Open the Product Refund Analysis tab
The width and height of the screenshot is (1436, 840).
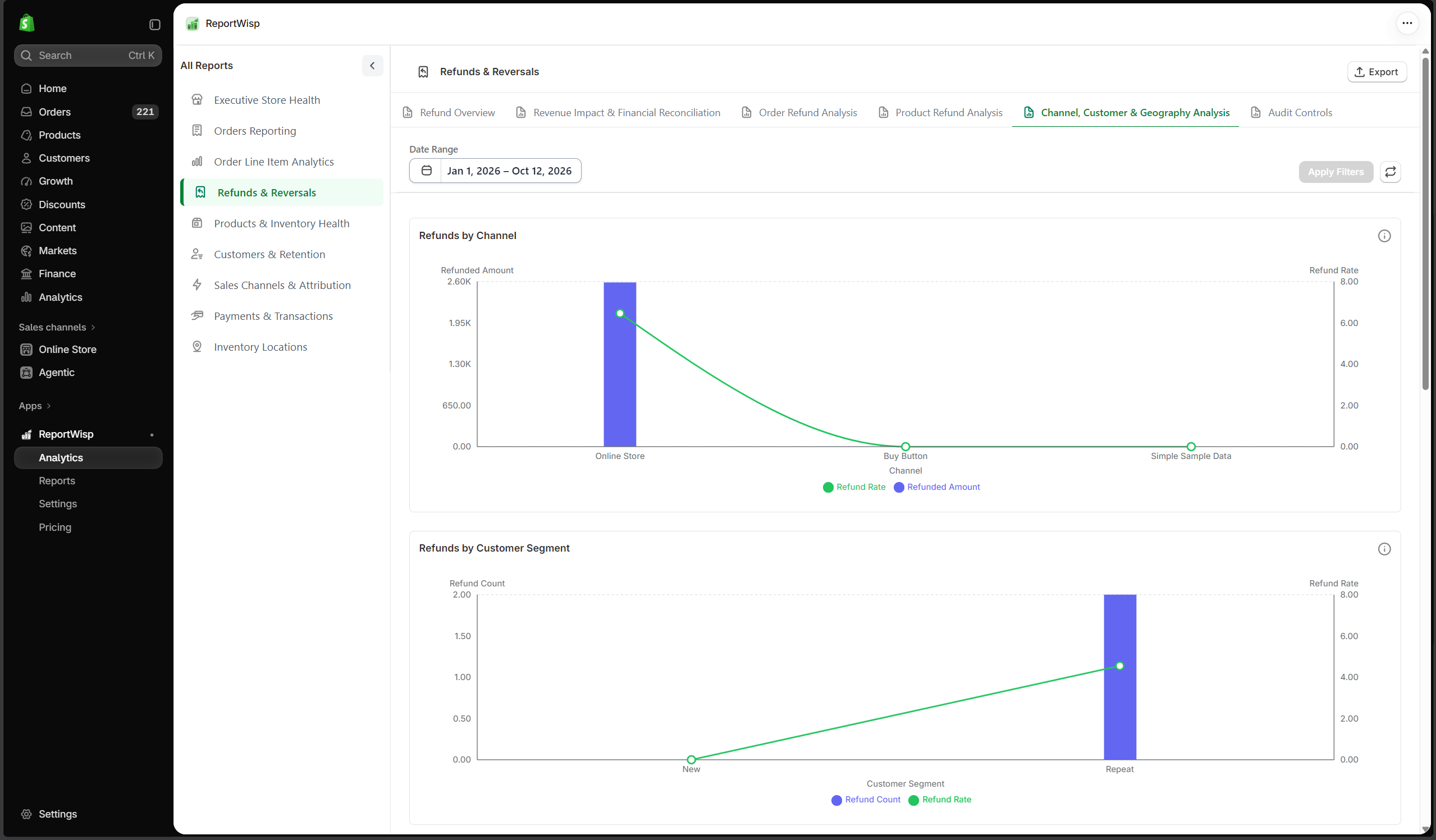click(941, 113)
